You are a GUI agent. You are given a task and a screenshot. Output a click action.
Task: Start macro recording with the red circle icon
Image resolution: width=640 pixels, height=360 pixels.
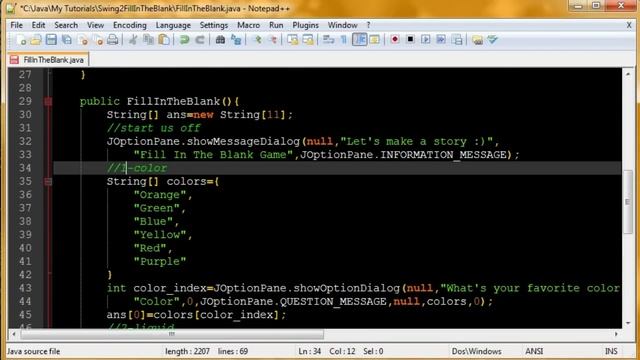pos(395,40)
